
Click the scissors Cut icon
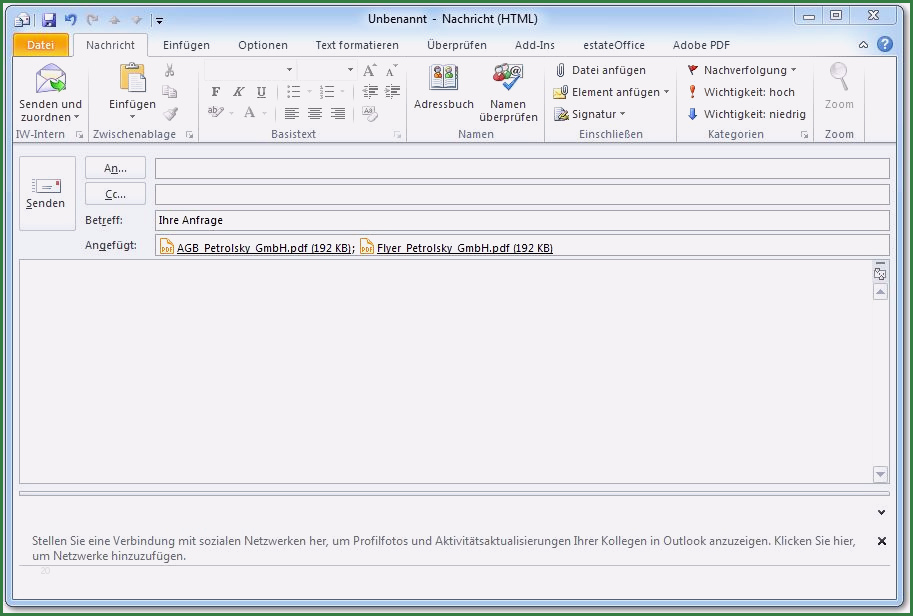(169, 70)
